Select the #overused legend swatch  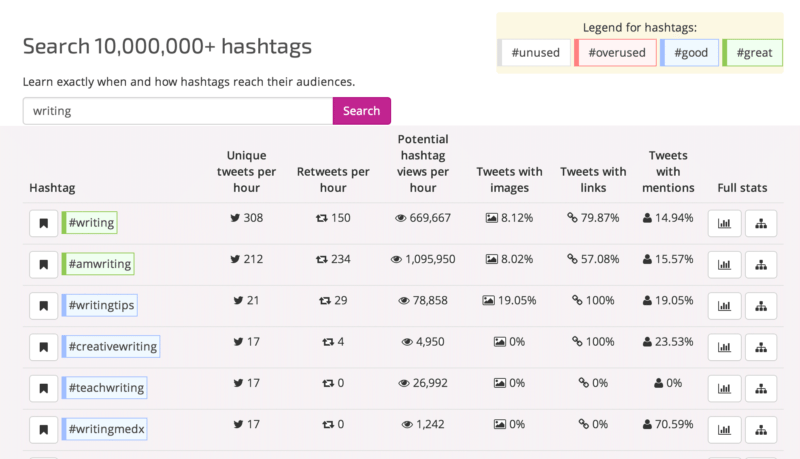pos(616,53)
